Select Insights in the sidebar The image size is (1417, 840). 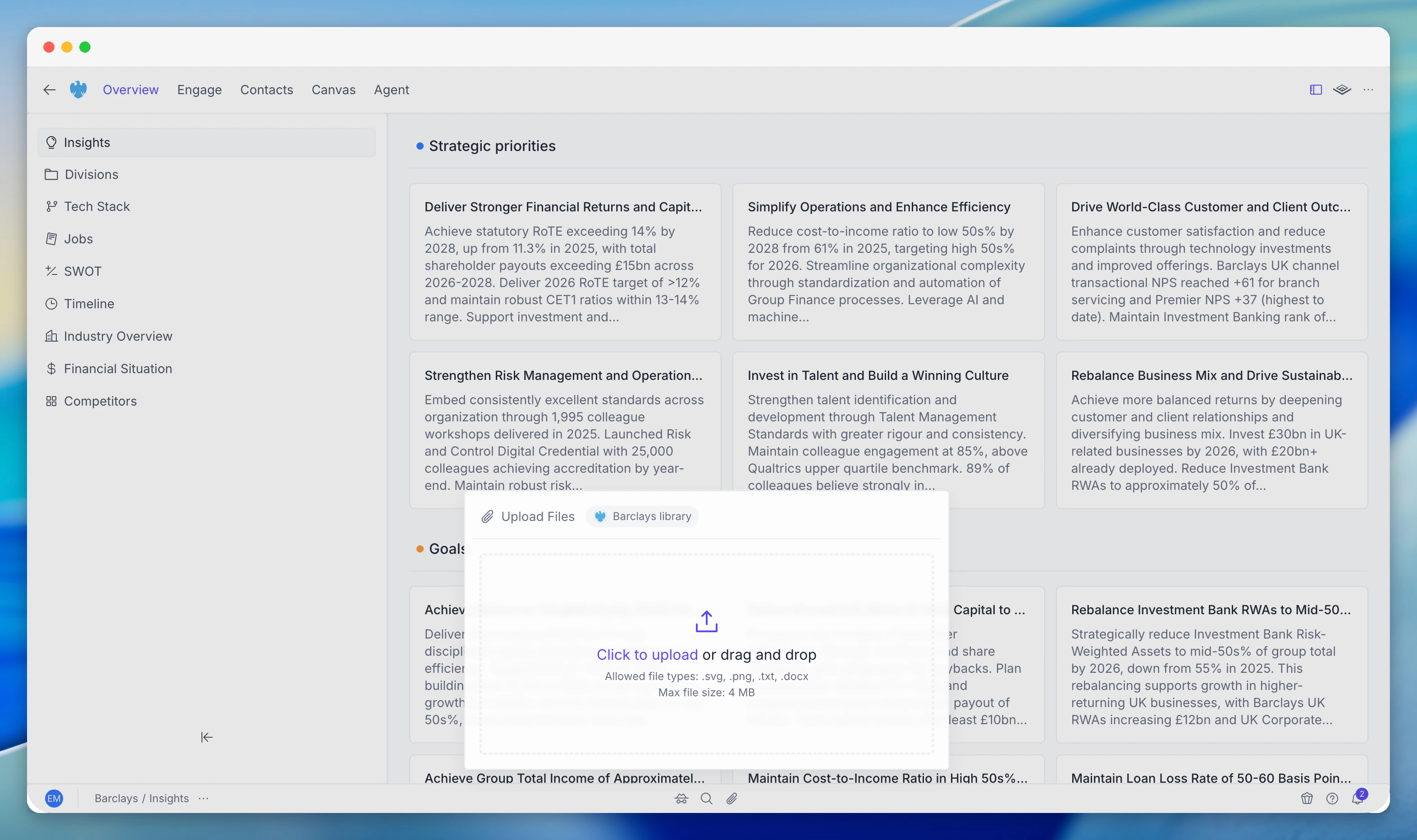click(x=206, y=142)
